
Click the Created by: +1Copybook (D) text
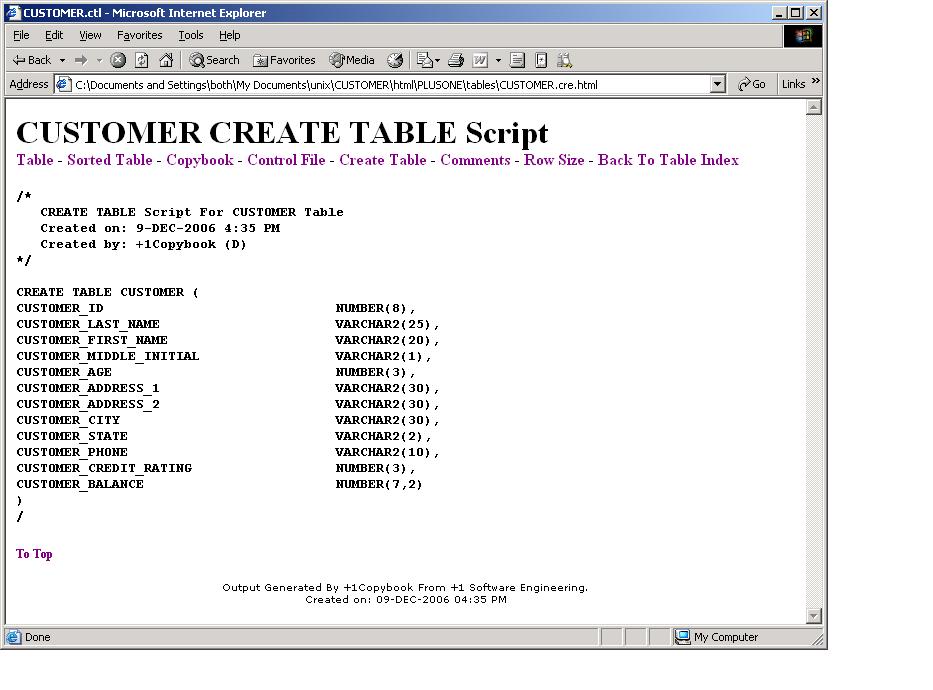pos(143,244)
